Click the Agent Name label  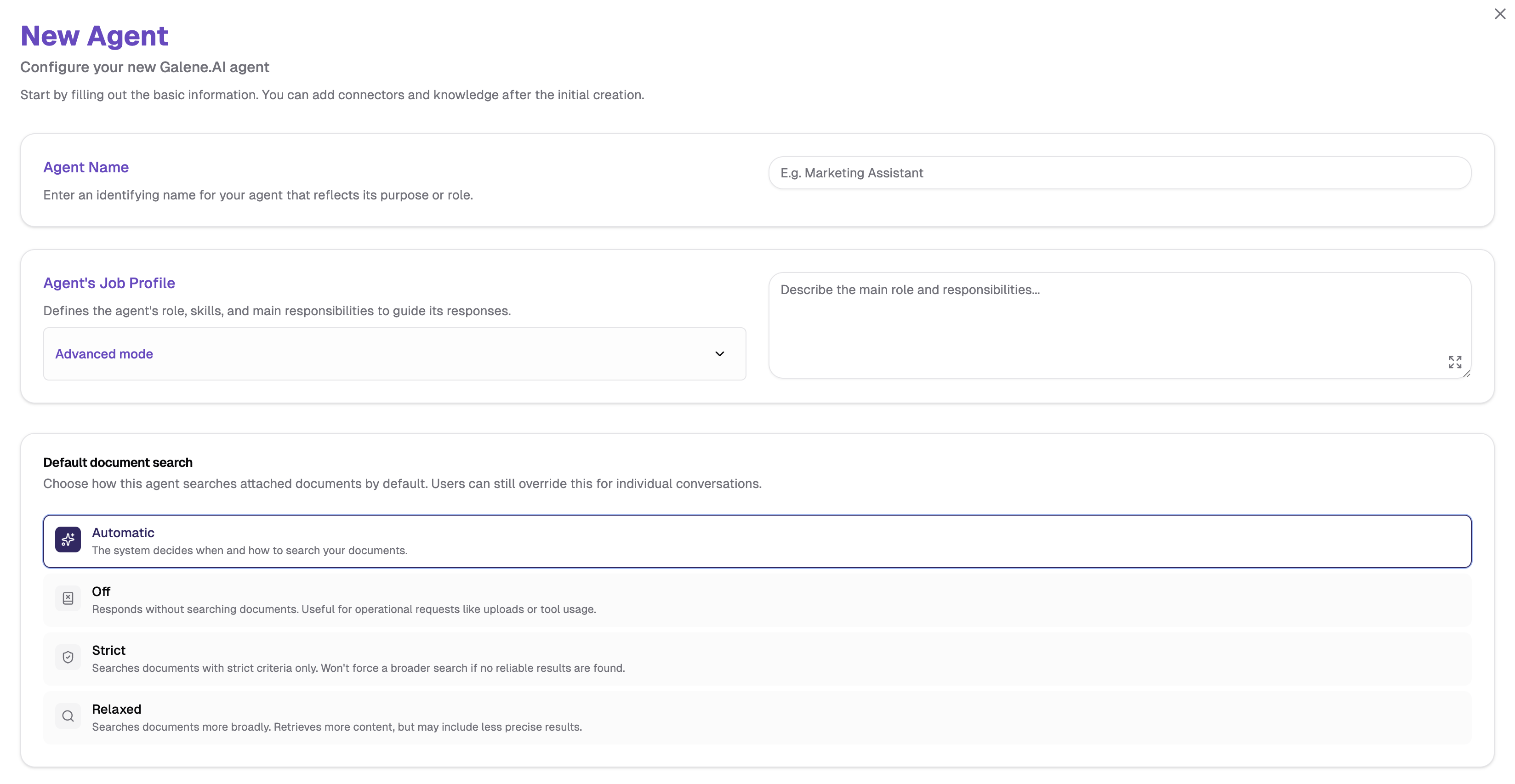click(x=86, y=167)
